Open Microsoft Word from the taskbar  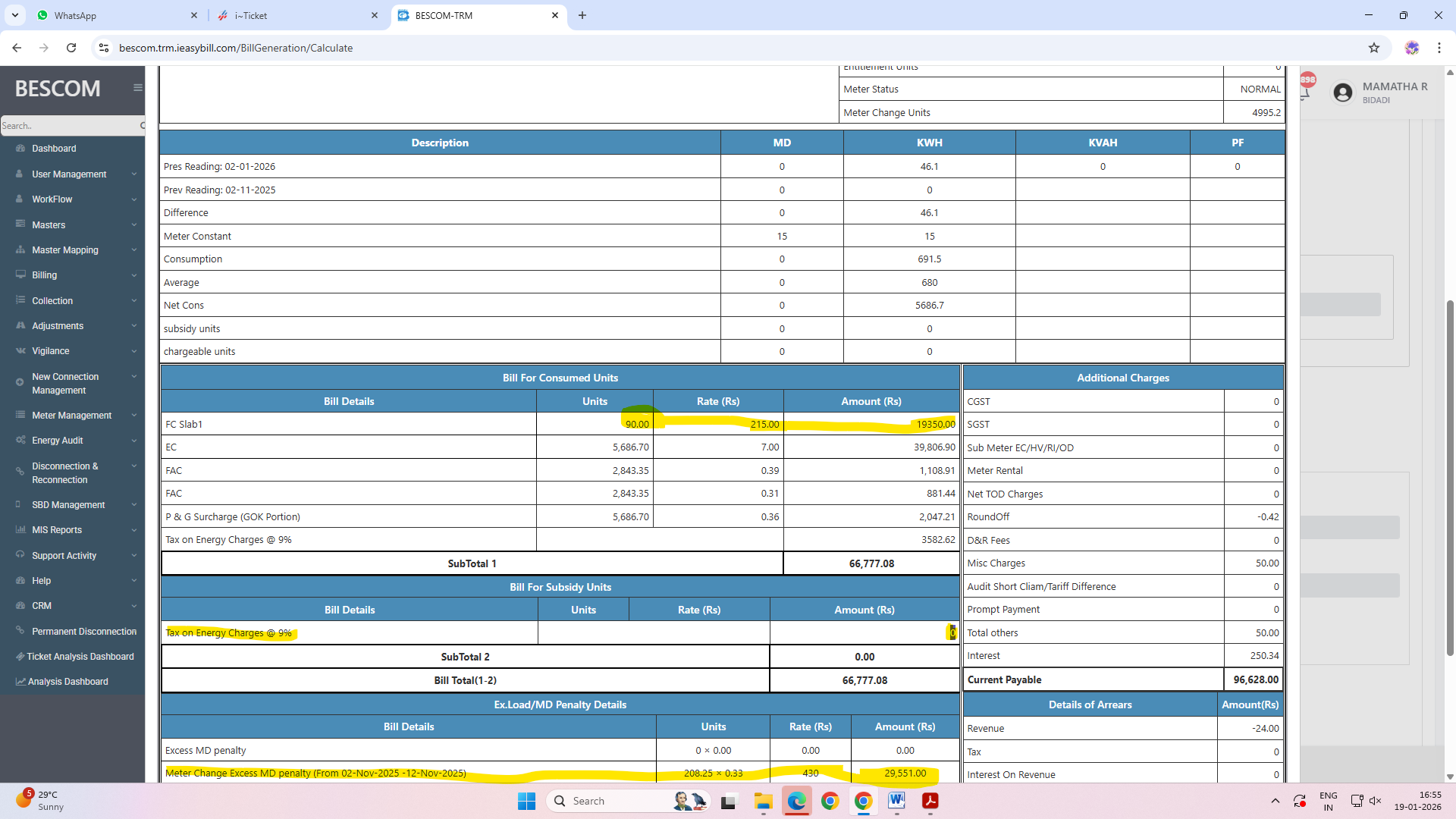896,801
